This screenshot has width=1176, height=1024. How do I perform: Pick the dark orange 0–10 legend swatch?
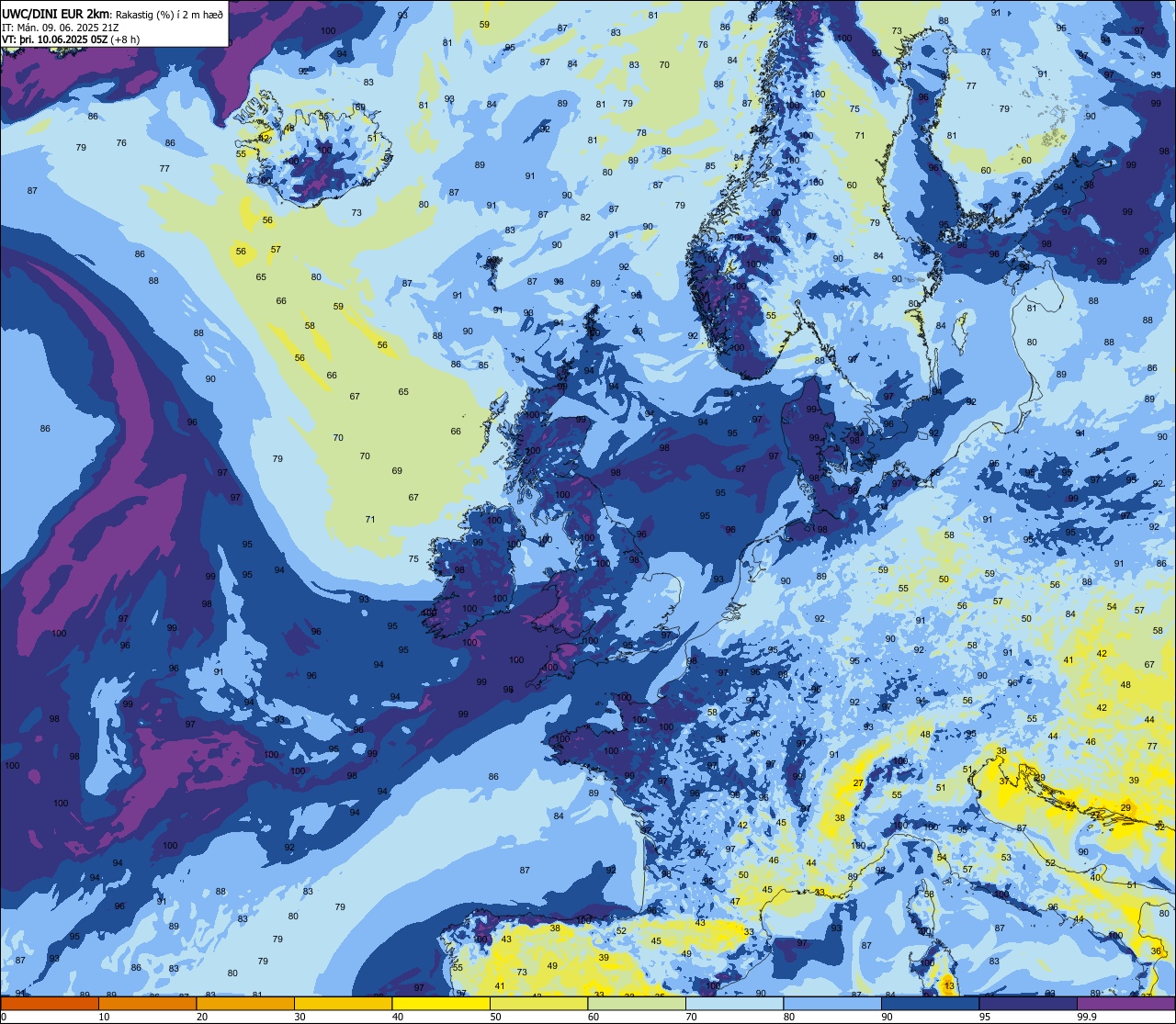point(50,1003)
